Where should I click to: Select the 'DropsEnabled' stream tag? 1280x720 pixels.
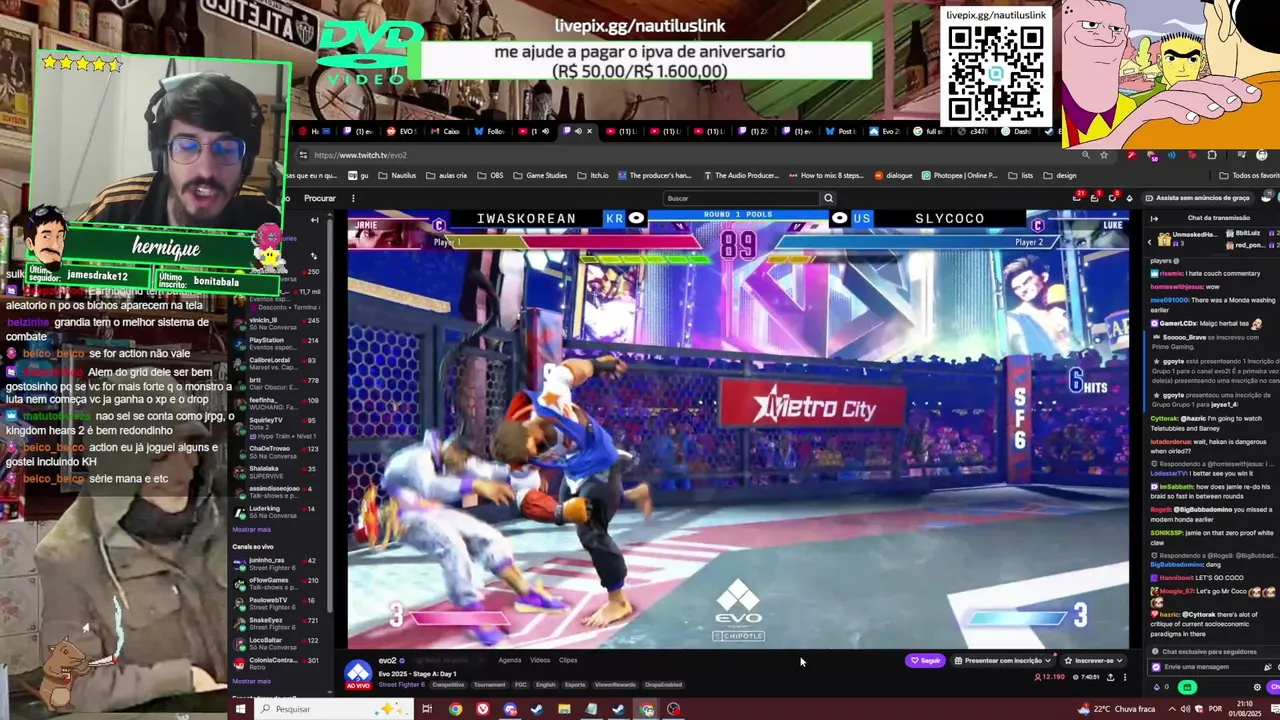point(663,685)
